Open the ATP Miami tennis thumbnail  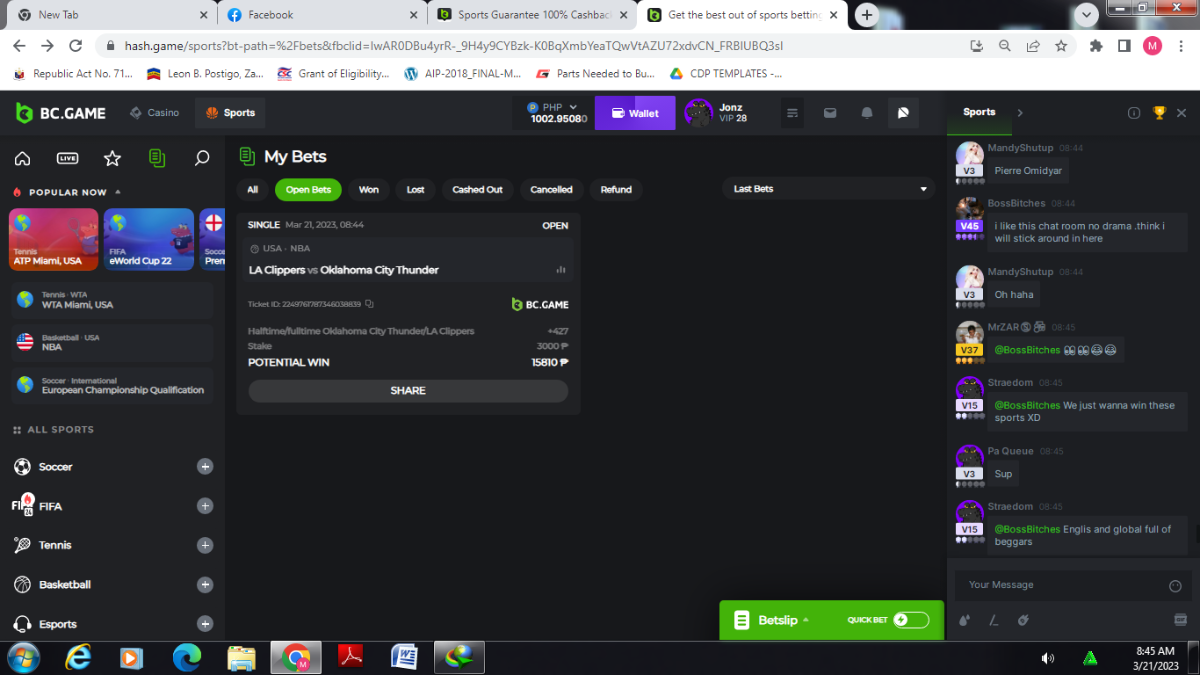point(53,240)
